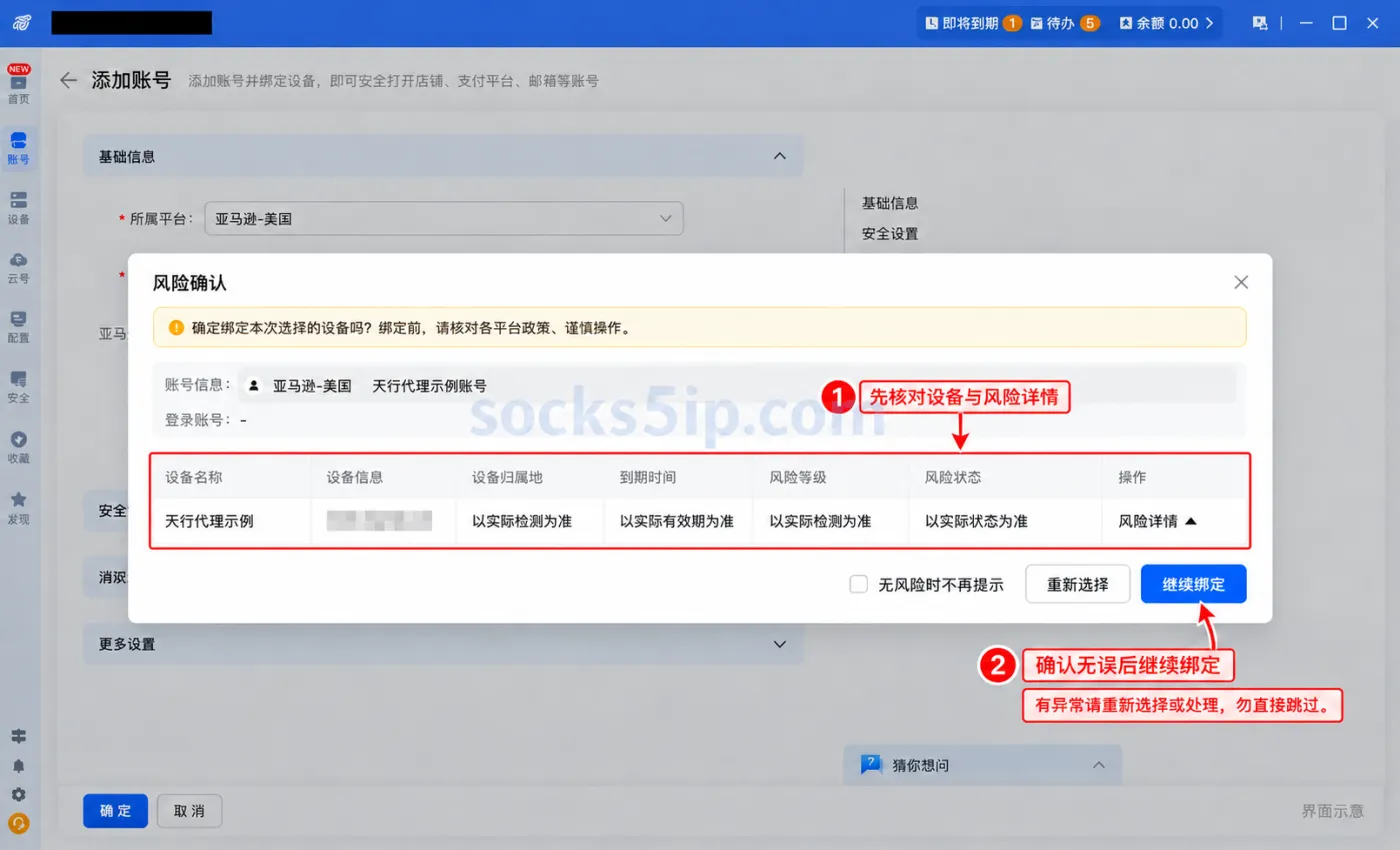The image size is (1400, 850).
Task: Expand the 更多设置 section
Action: point(443,644)
